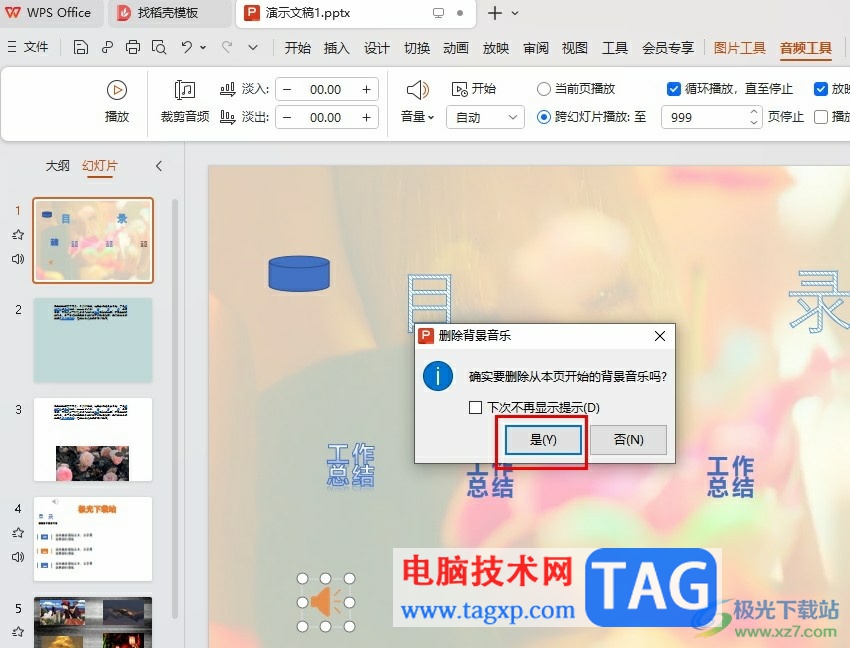Switch to the 音频工具 ribbon tab
This screenshot has height=648, width=850.
click(806, 48)
